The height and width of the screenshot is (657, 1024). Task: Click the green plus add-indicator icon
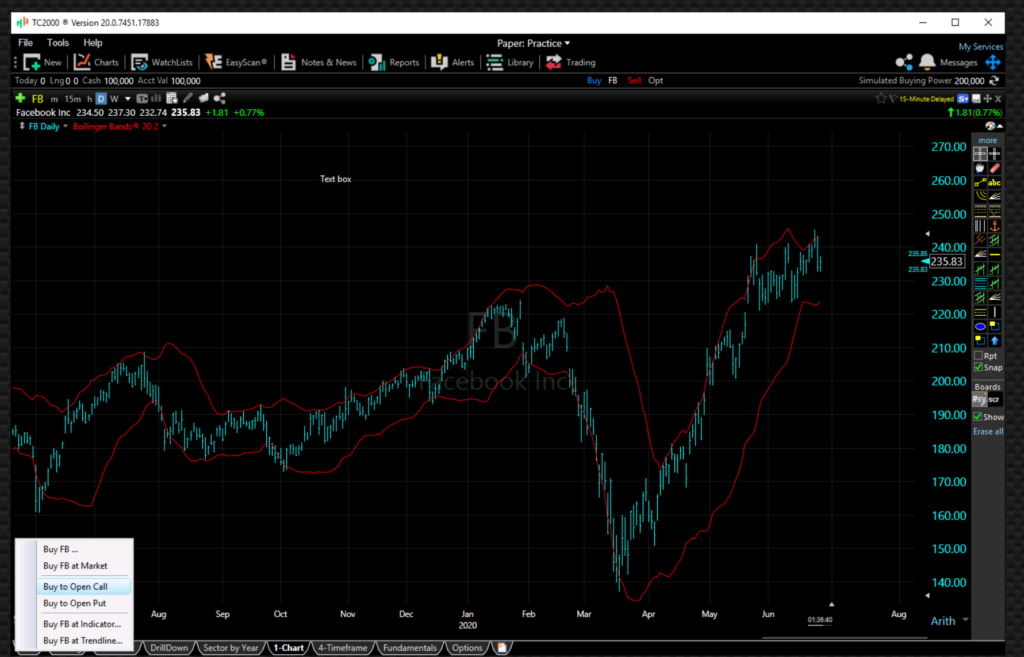[x=20, y=98]
